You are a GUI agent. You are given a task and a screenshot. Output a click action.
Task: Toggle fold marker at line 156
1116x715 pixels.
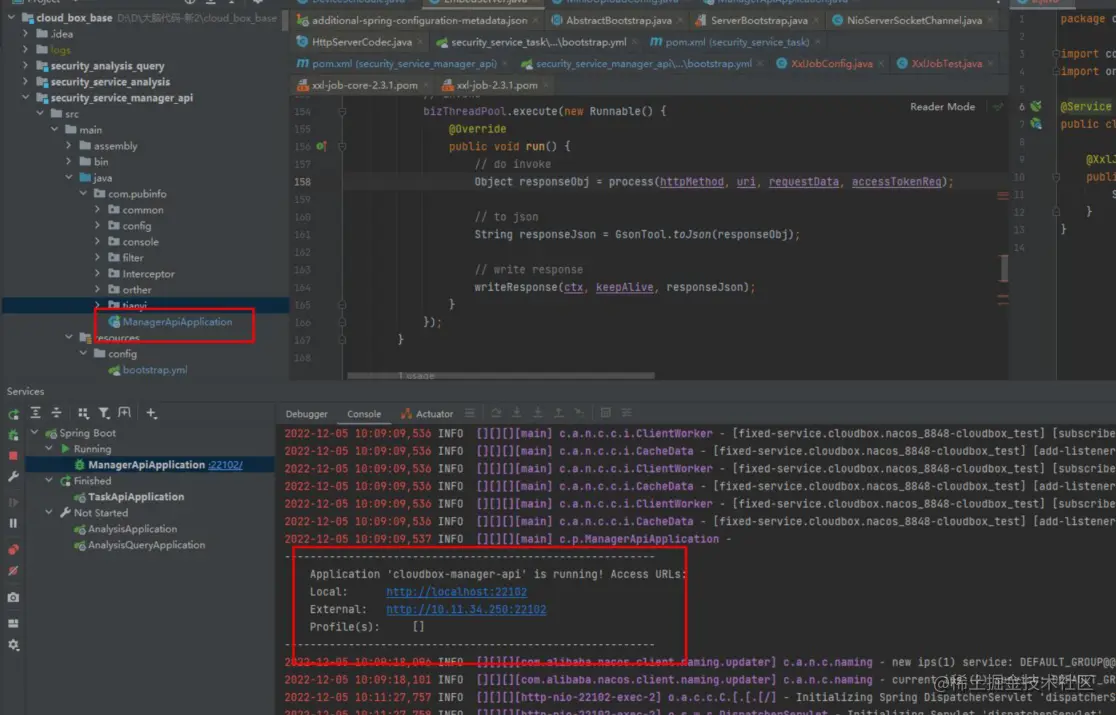tap(342, 147)
